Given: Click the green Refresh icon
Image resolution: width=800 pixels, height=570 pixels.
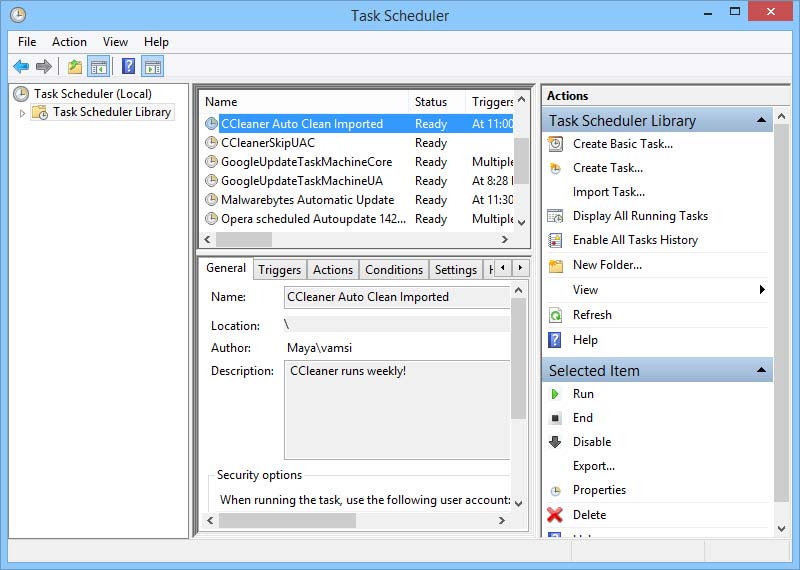Looking at the screenshot, I should coord(555,315).
